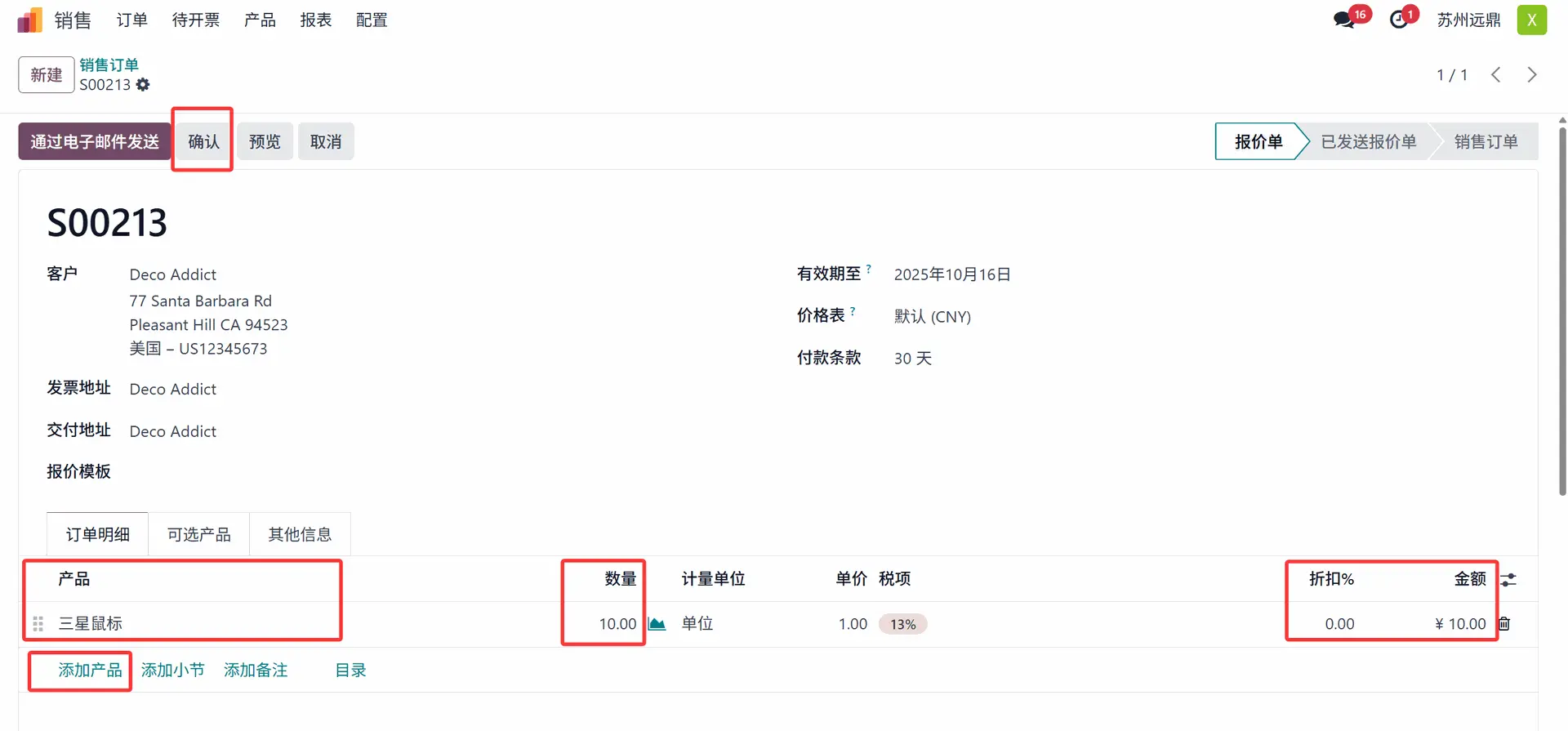This screenshot has height=731, width=1568.
Task: Open the 价格表 dropdown field
Action: click(x=1062, y=317)
